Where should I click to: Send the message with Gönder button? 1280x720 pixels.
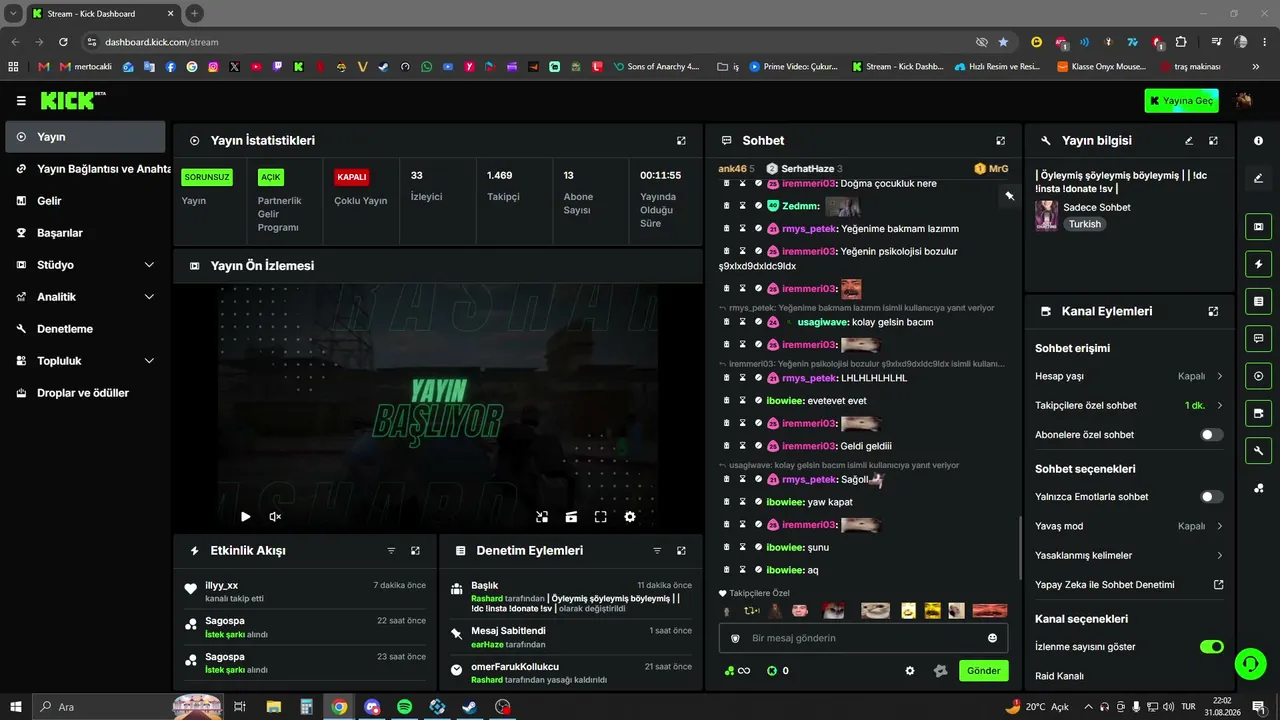tap(983, 671)
